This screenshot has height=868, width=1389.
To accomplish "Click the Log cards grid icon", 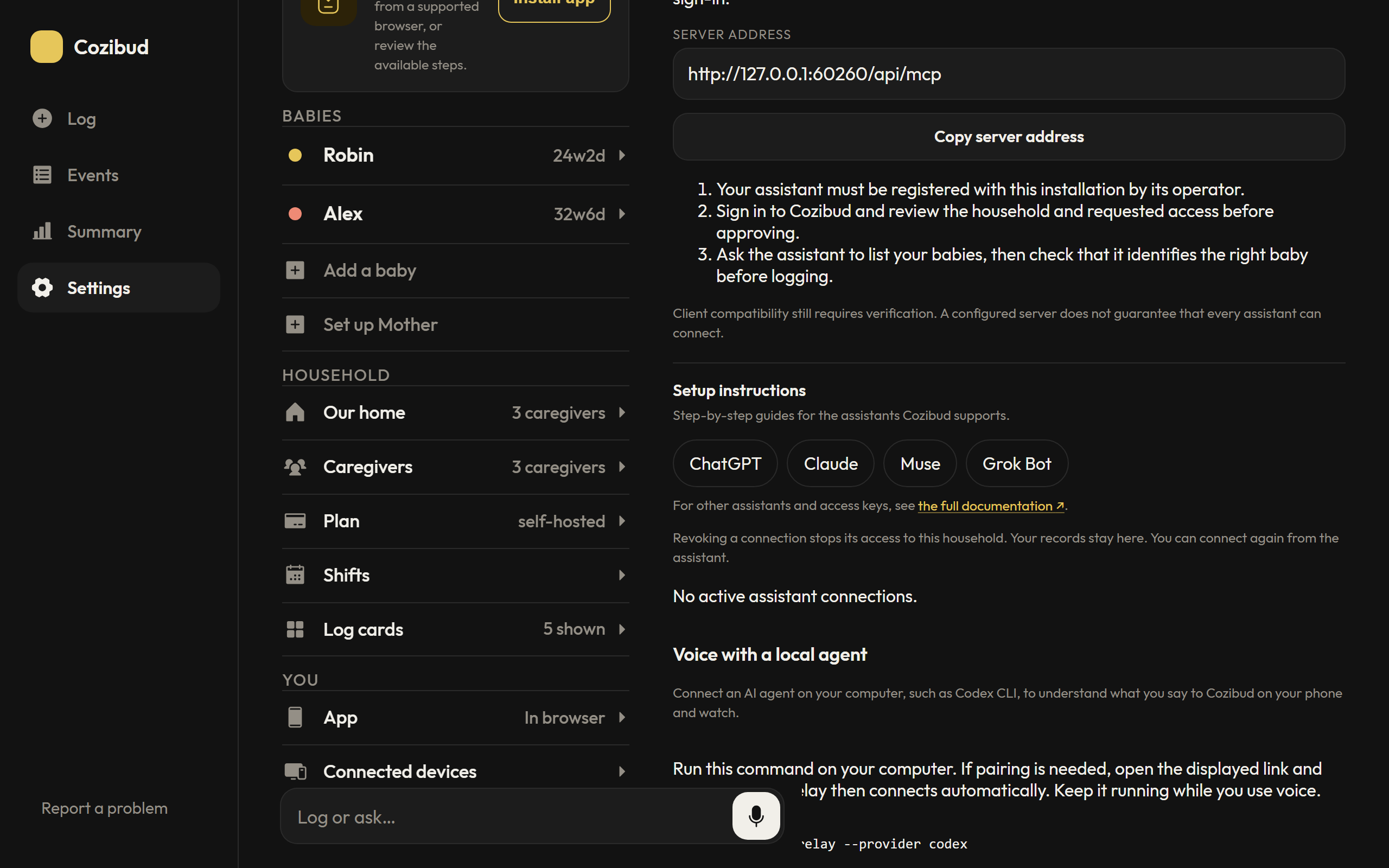I will point(295,629).
